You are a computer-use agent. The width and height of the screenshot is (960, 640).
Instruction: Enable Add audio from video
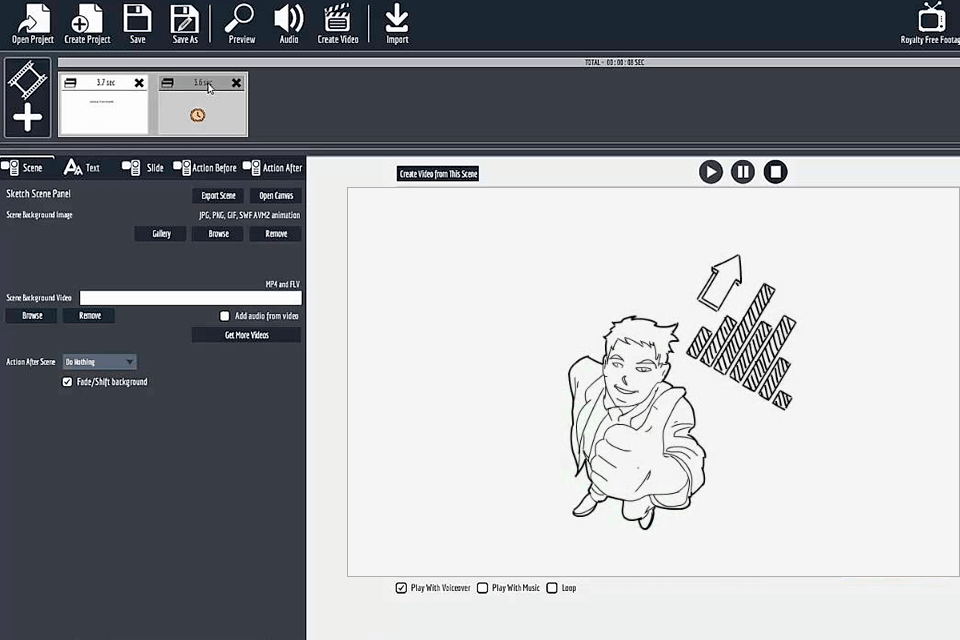[x=224, y=316]
